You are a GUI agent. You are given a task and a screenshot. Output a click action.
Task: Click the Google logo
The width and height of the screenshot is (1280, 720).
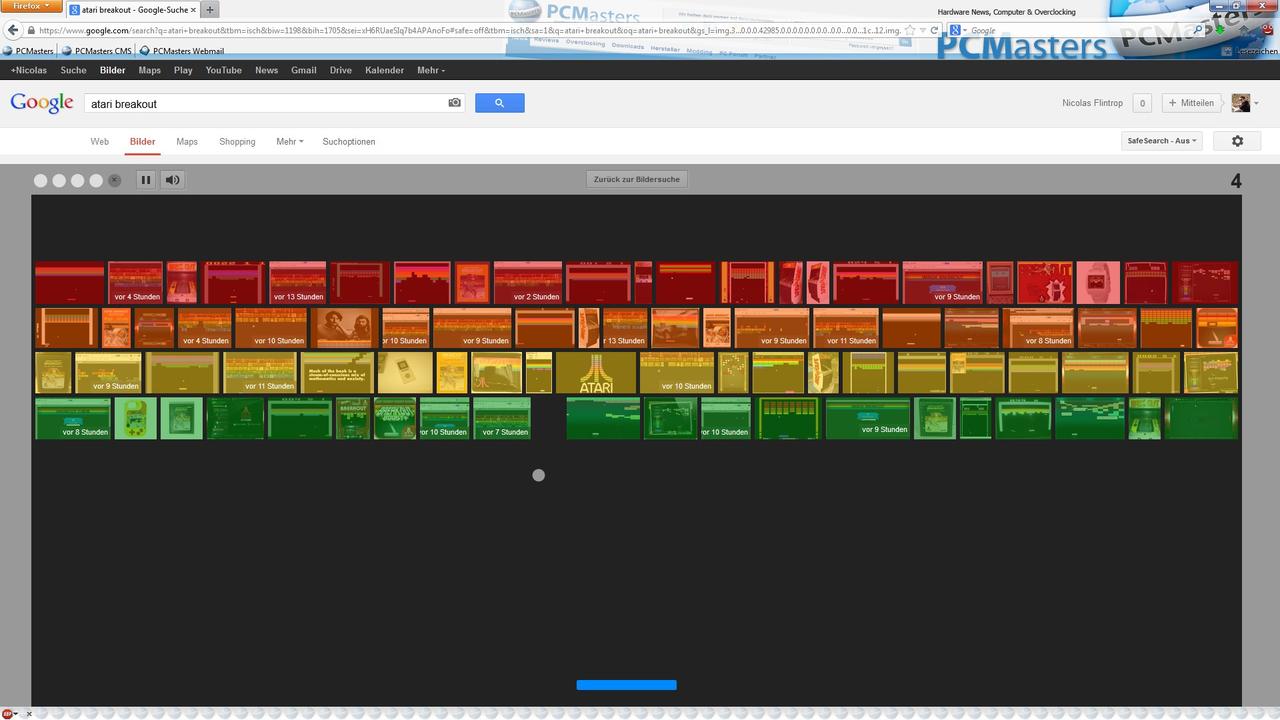point(42,103)
